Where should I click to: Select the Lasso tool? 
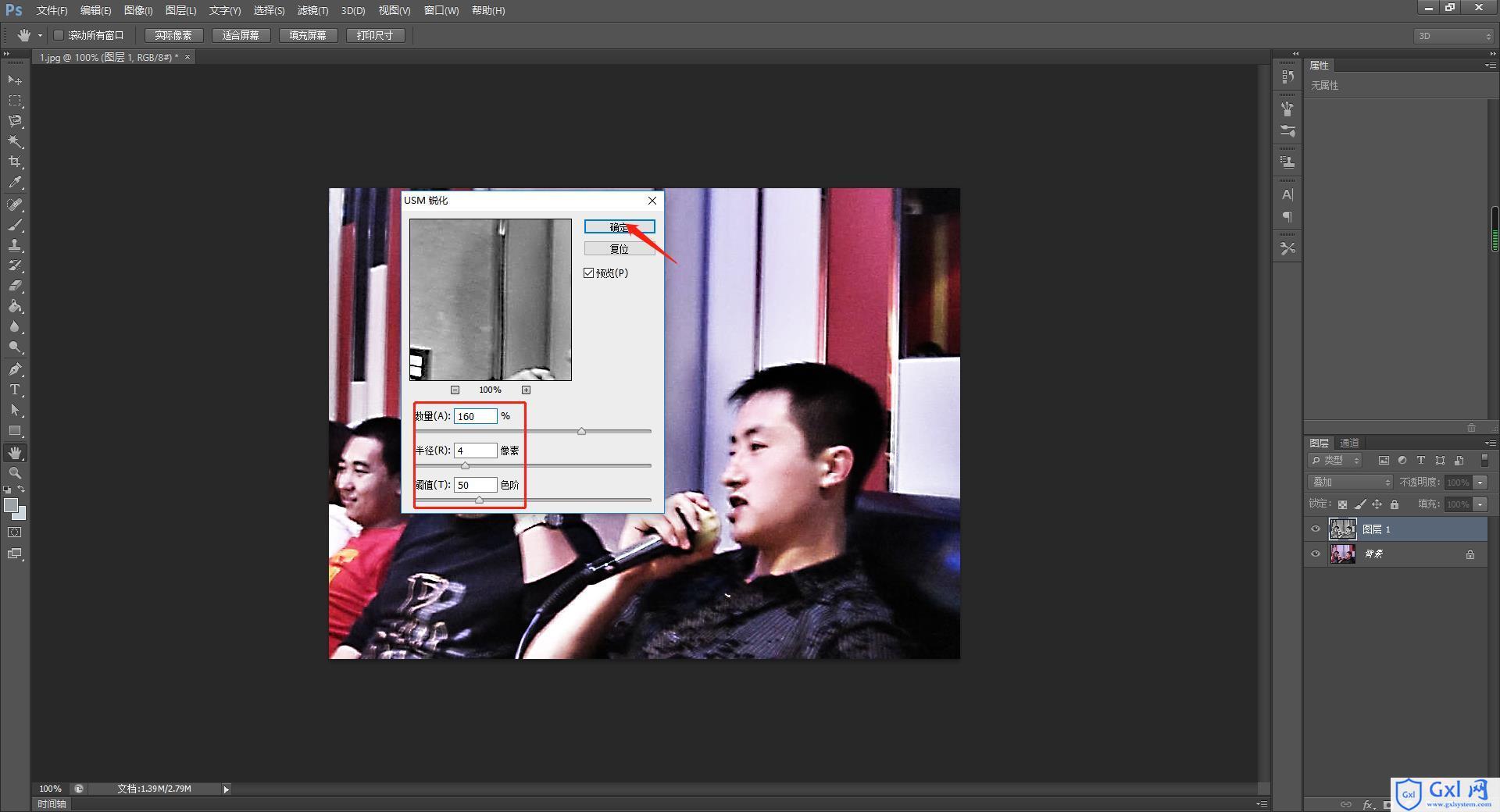coord(15,121)
